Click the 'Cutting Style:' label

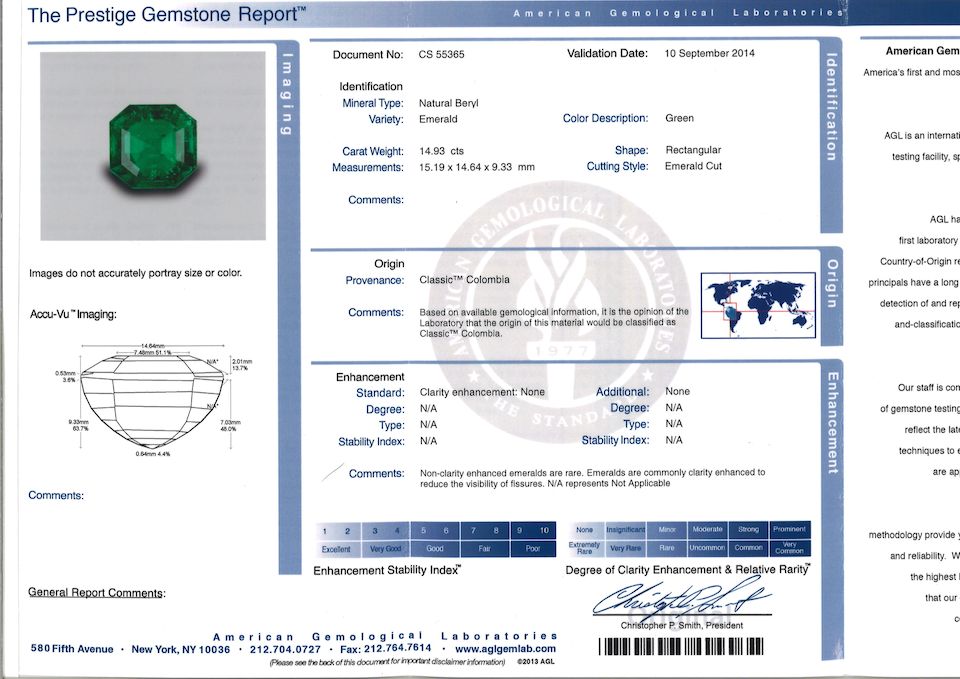point(617,166)
